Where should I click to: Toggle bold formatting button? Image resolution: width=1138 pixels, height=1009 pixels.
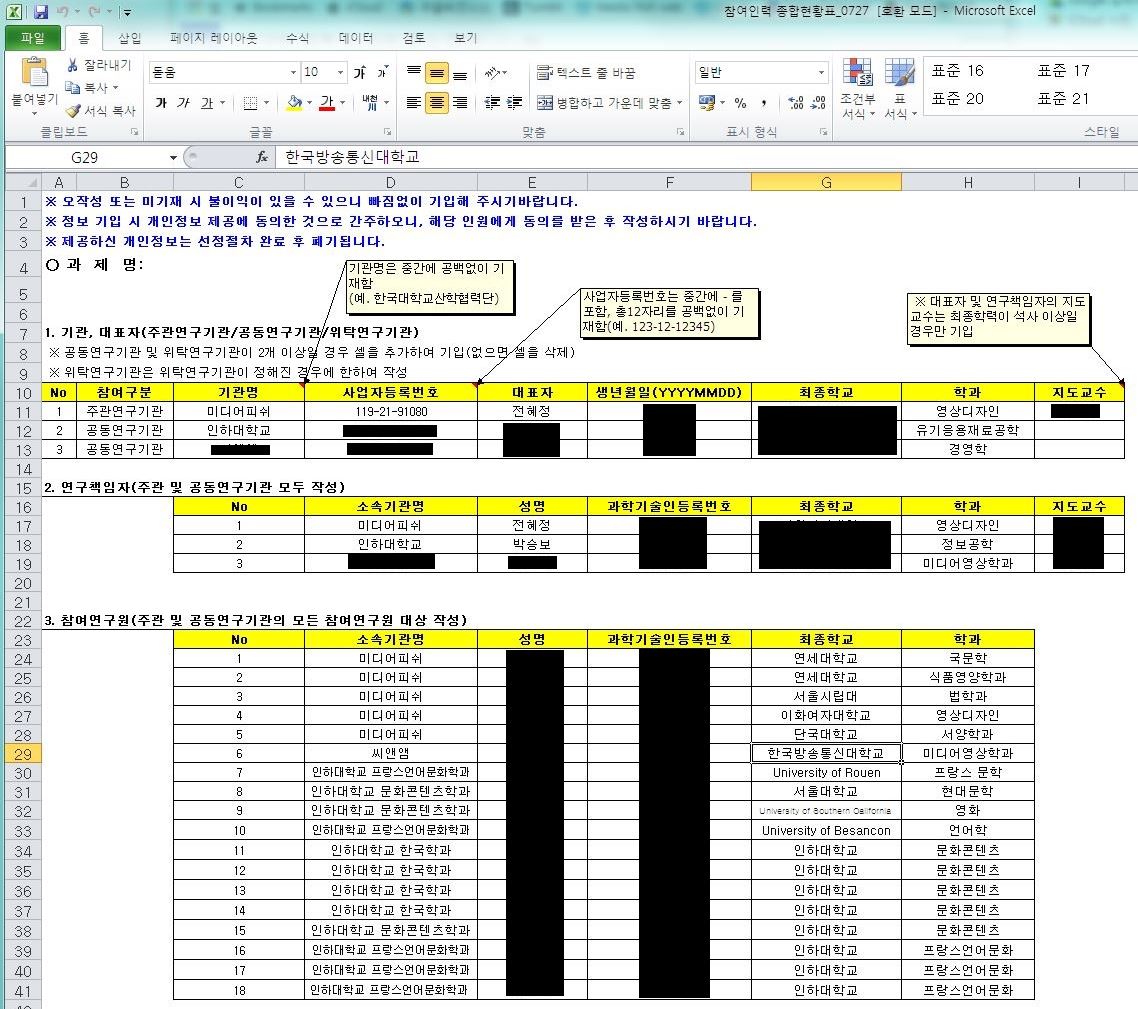pyautogui.click(x=161, y=103)
